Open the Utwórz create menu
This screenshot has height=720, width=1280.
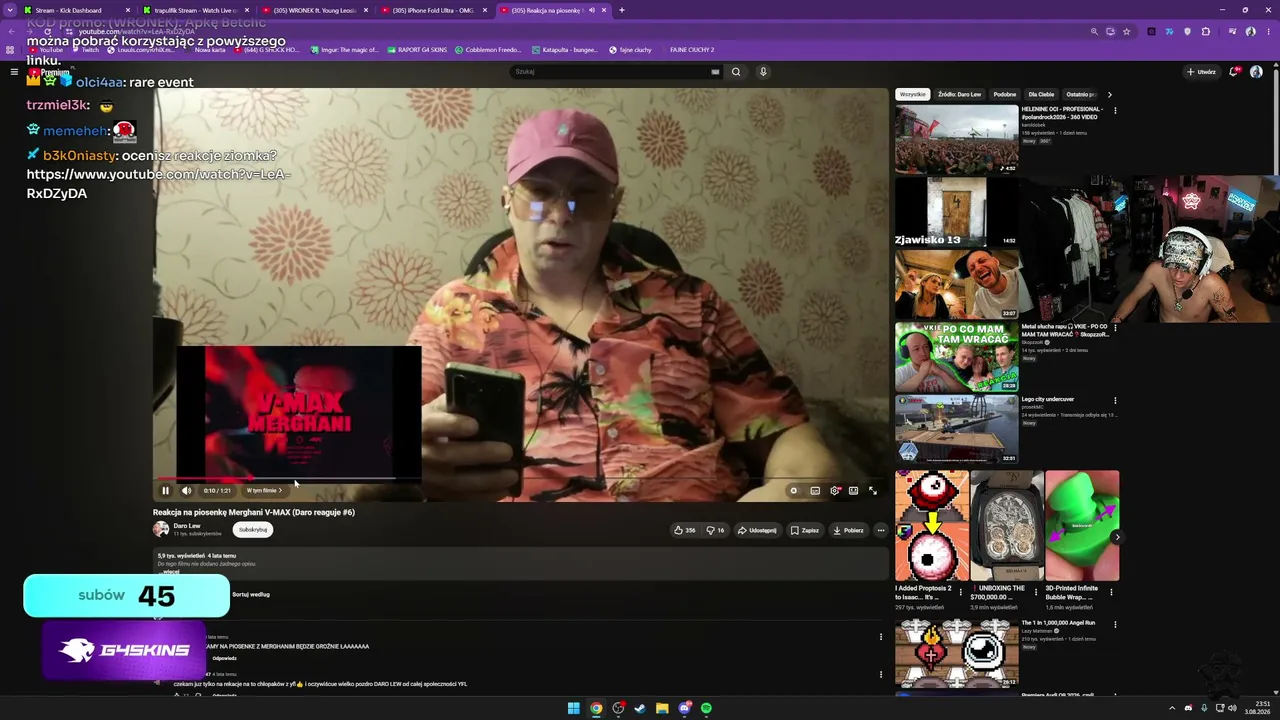[1201, 72]
